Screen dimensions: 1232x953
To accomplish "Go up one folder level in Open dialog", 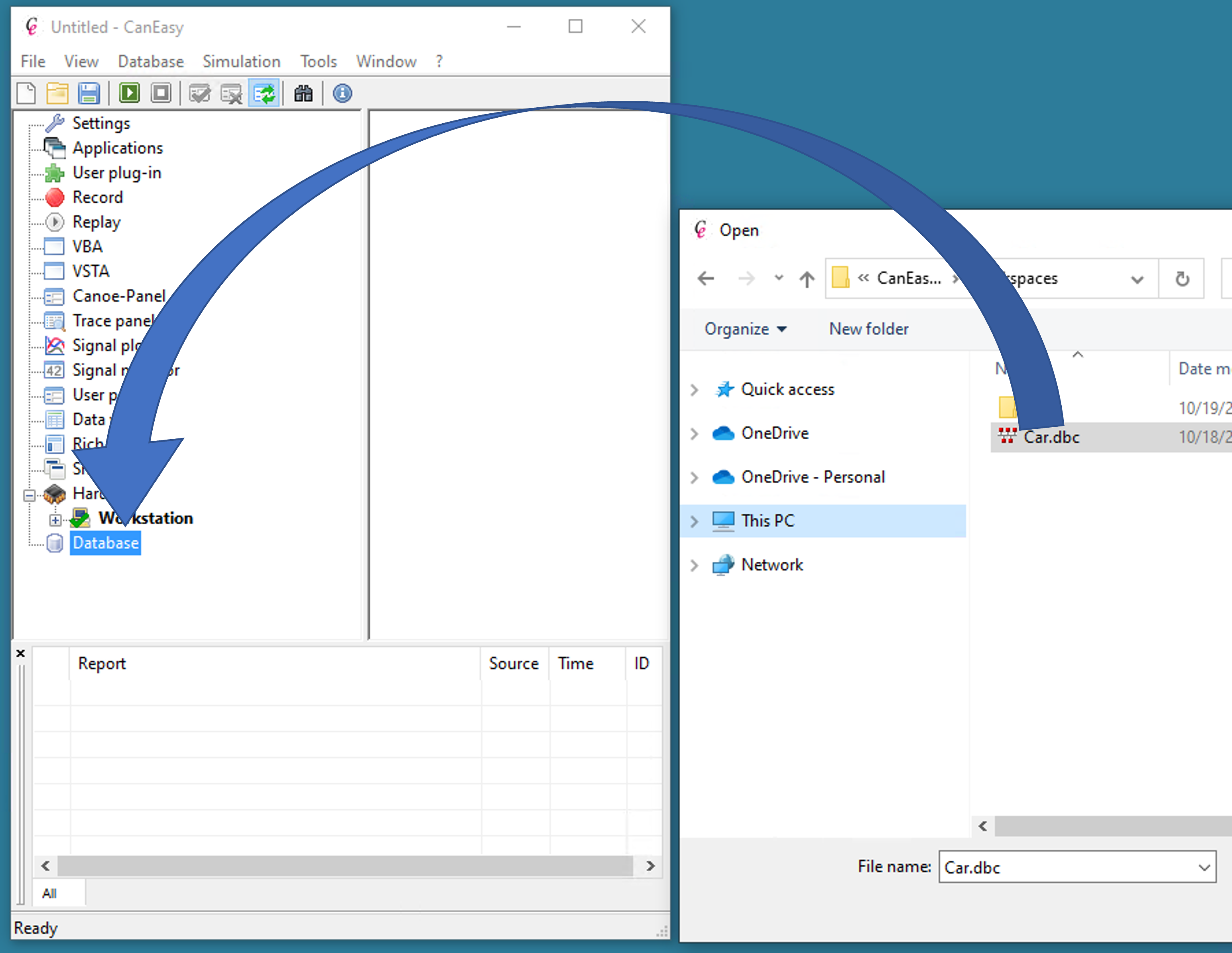I will [x=807, y=279].
